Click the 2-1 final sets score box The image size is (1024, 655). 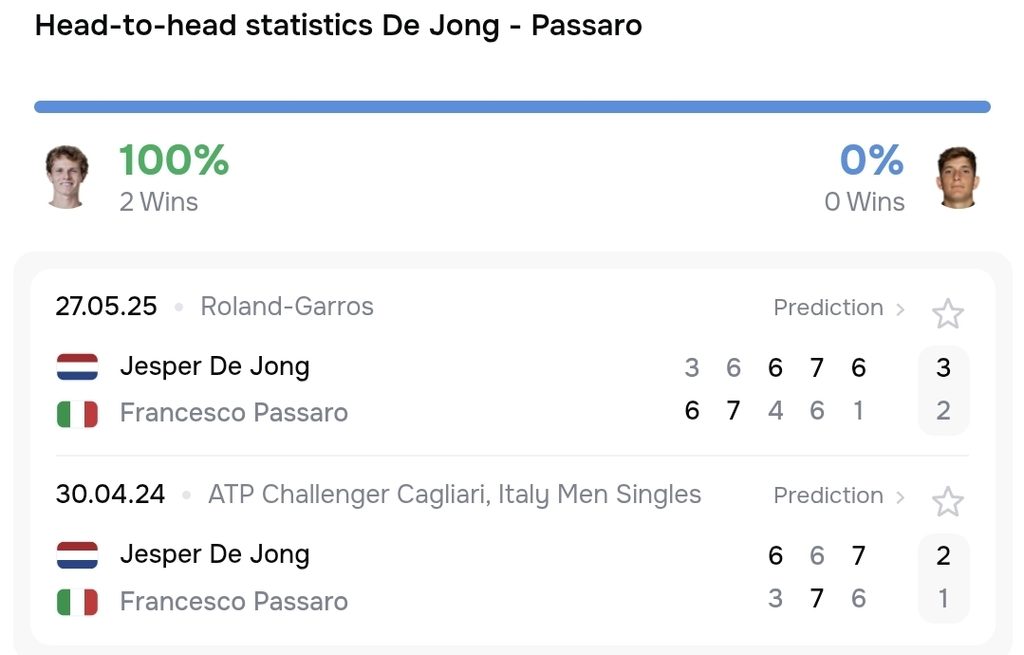(x=943, y=578)
